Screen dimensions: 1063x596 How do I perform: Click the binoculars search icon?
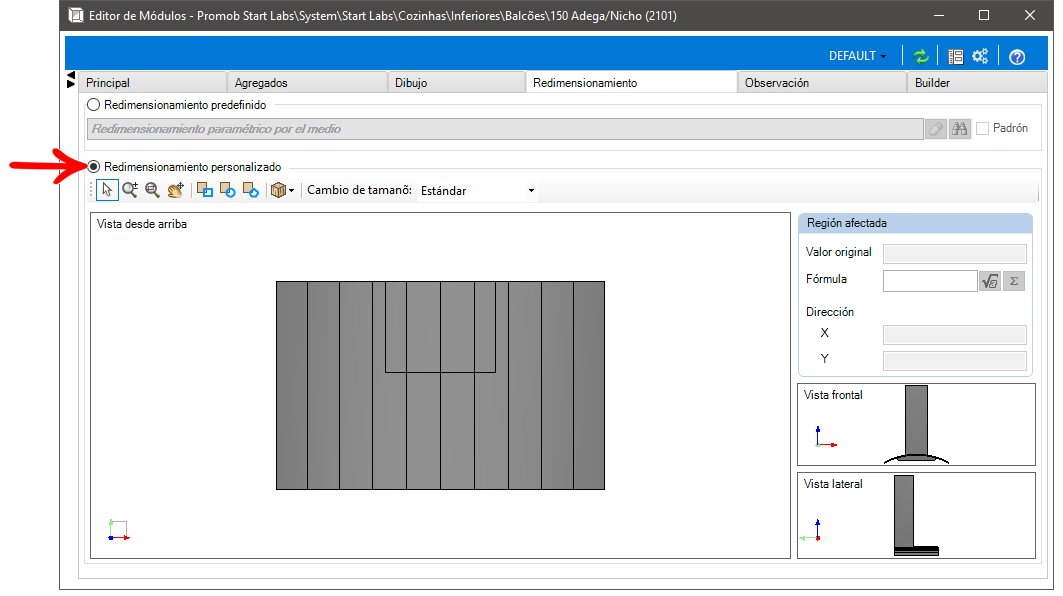click(959, 129)
